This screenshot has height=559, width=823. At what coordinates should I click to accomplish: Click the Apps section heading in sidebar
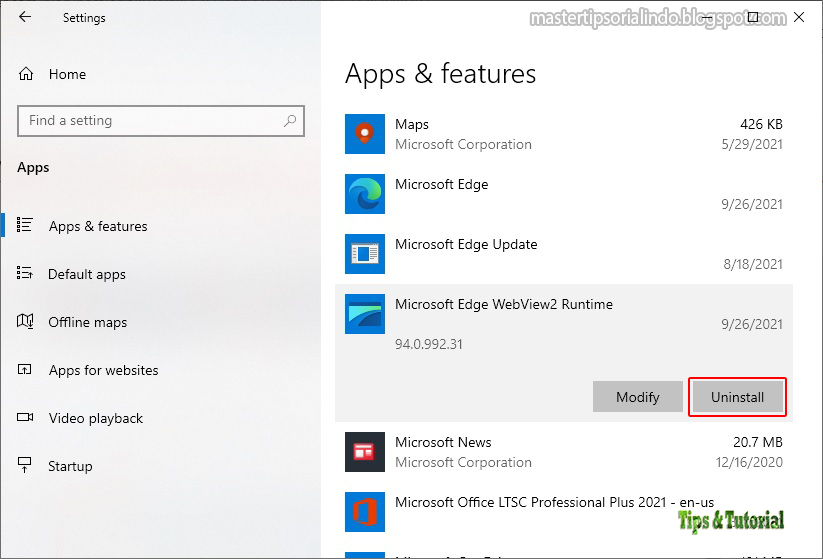pos(33,168)
